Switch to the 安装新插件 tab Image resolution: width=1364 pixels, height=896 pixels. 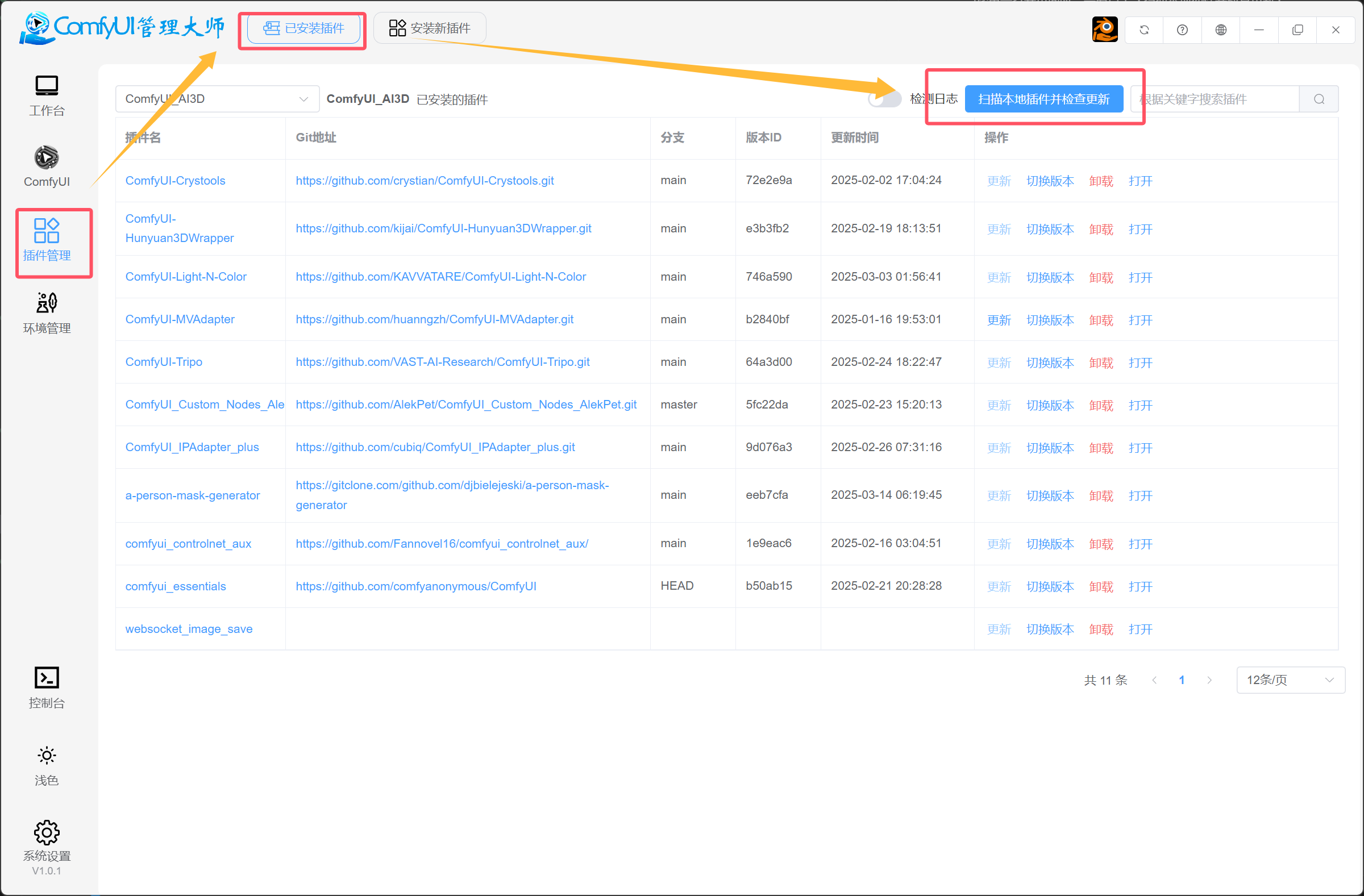(x=429, y=27)
